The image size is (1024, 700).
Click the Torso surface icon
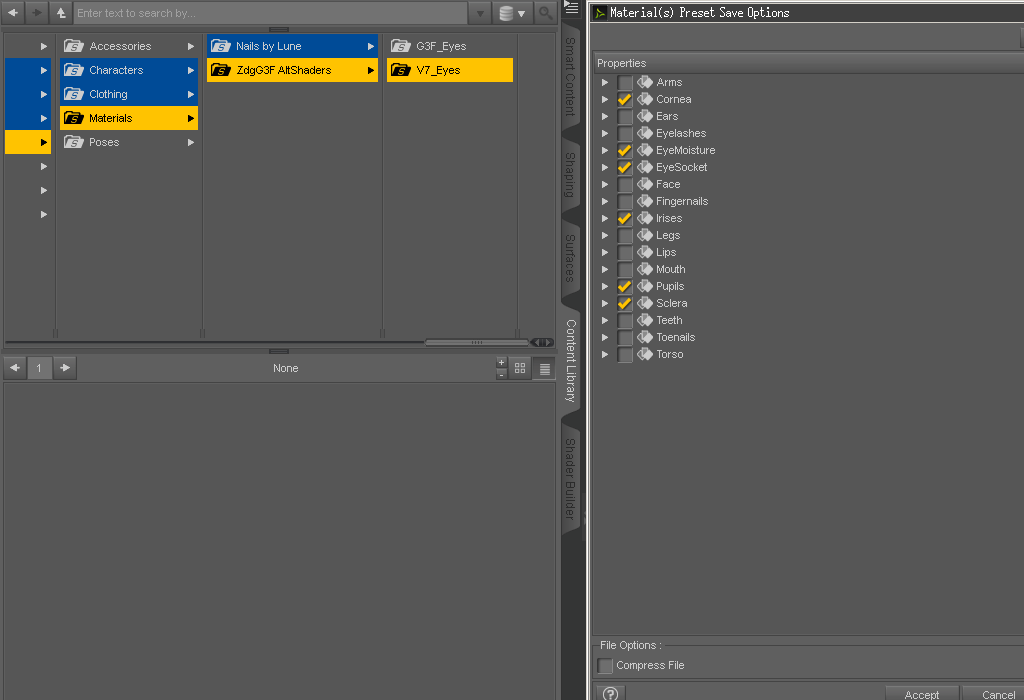pyautogui.click(x=645, y=354)
